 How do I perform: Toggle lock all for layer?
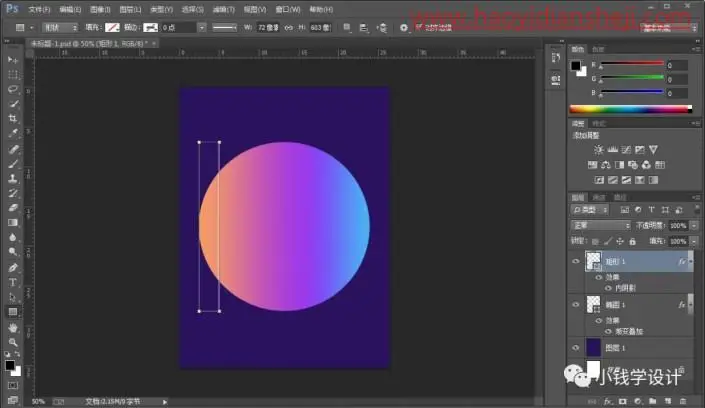633,242
